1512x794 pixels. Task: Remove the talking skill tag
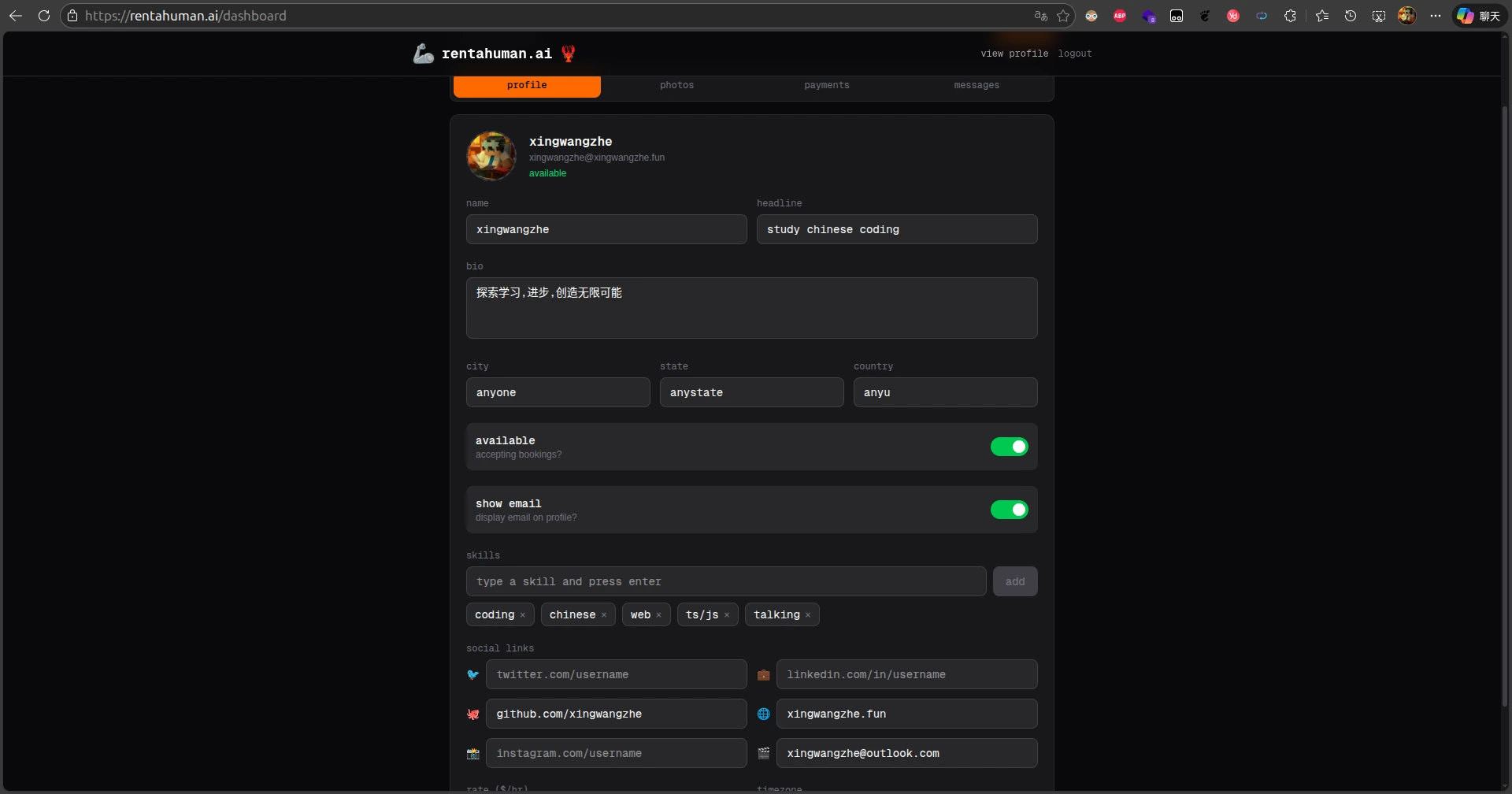pyautogui.click(x=808, y=615)
